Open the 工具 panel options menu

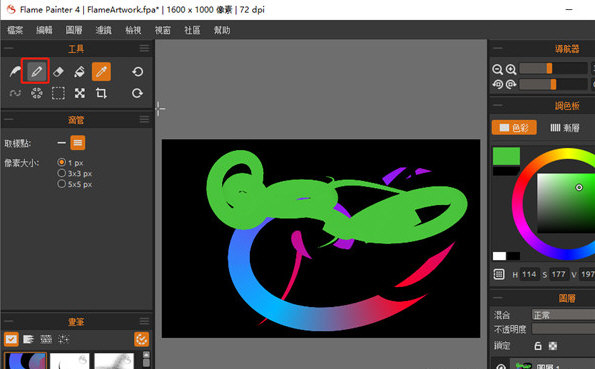144,48
